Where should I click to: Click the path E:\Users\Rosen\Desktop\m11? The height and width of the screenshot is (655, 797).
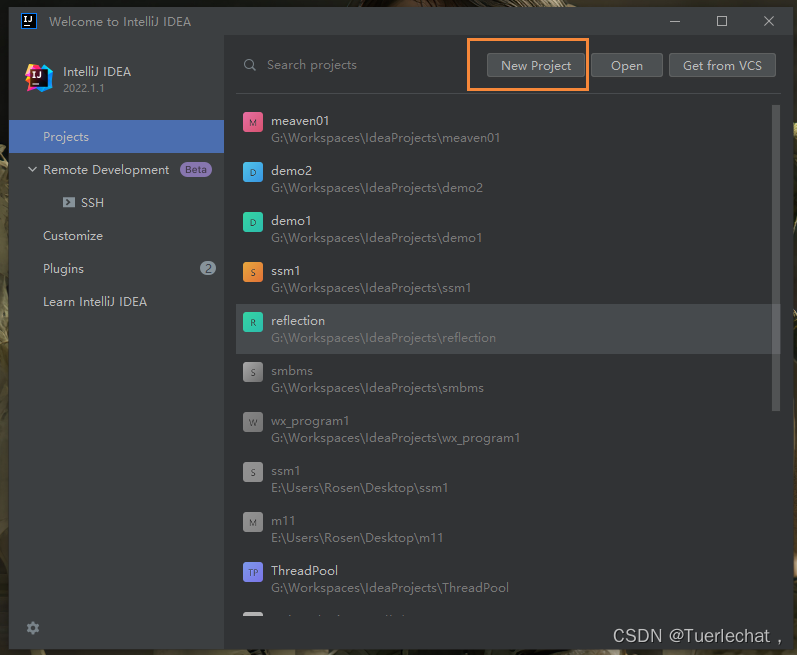point(357,538)
